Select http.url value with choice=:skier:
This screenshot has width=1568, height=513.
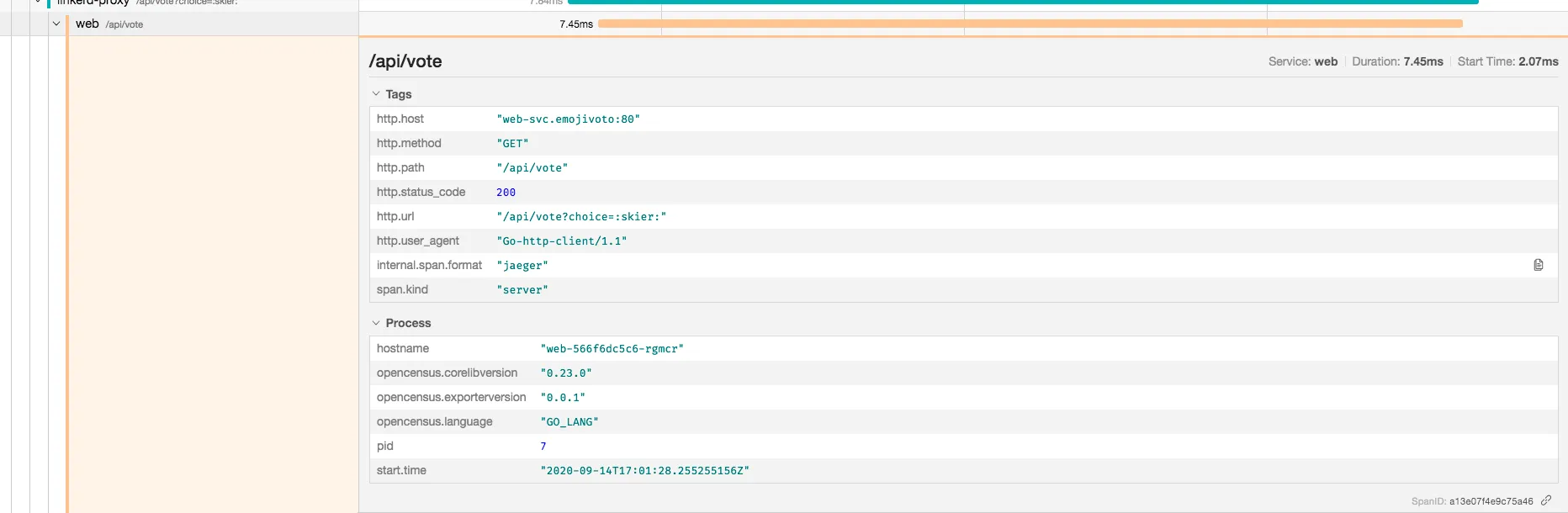coord(581,217)
